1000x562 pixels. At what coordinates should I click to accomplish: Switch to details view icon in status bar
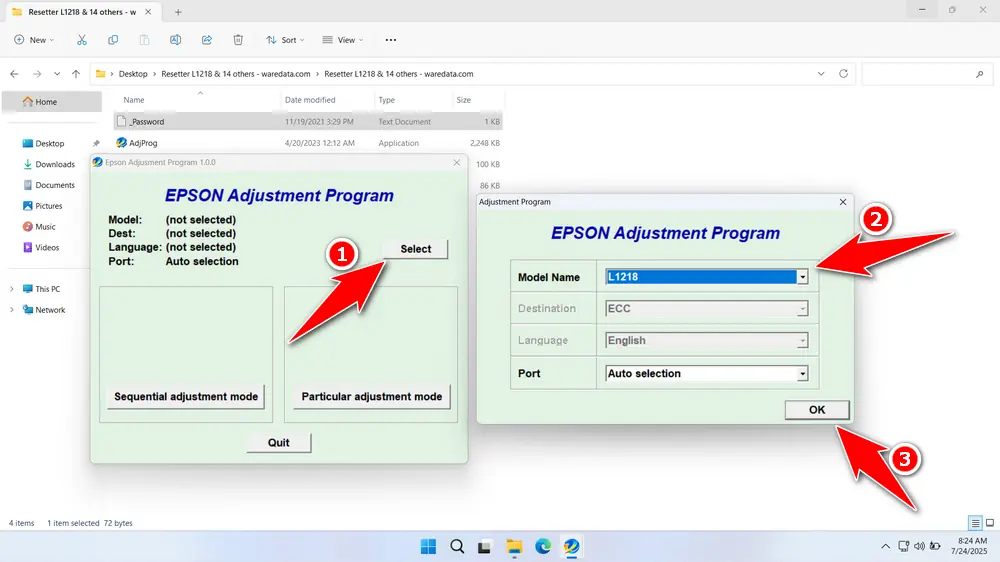pyautogui.click(x=975, y=523)
